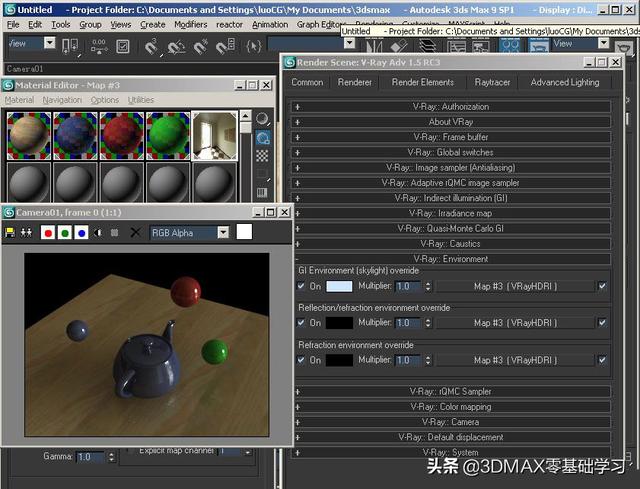Switch to the Raytracer tab
The width and height of the screenshot is (640, 489).
492,82
